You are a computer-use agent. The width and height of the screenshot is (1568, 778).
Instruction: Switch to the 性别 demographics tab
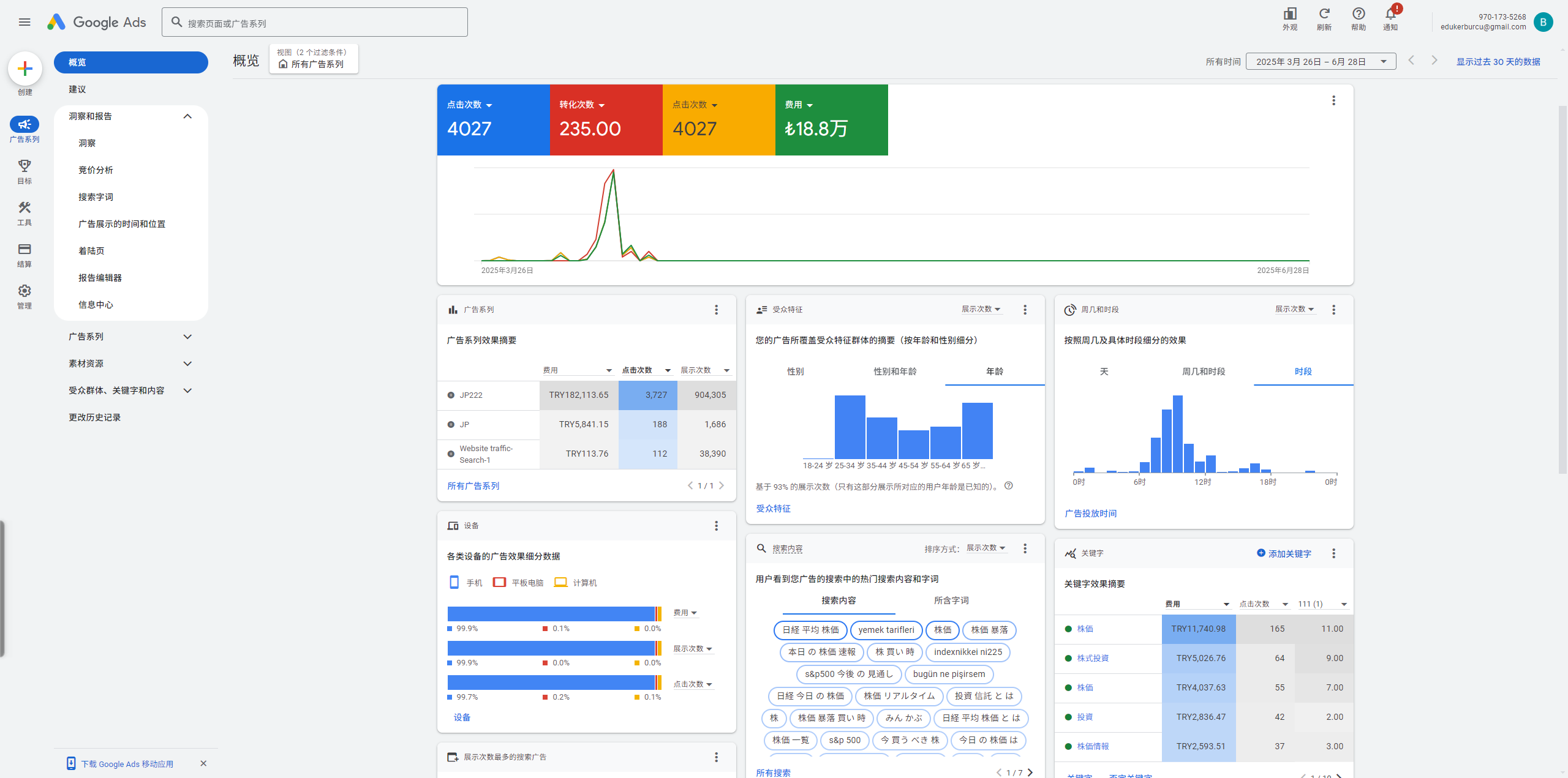point(795,372)
